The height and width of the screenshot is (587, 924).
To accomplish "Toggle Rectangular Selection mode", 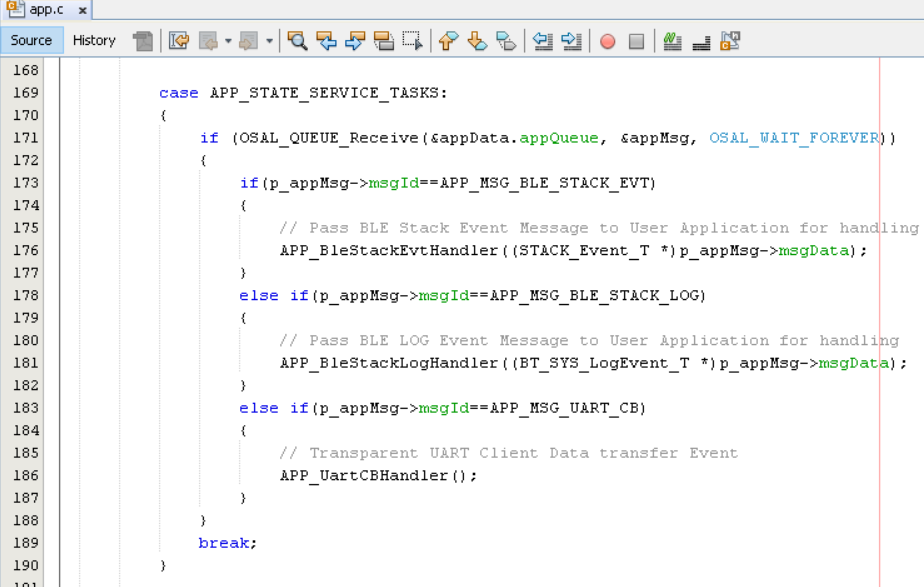I will click(412, 41).
